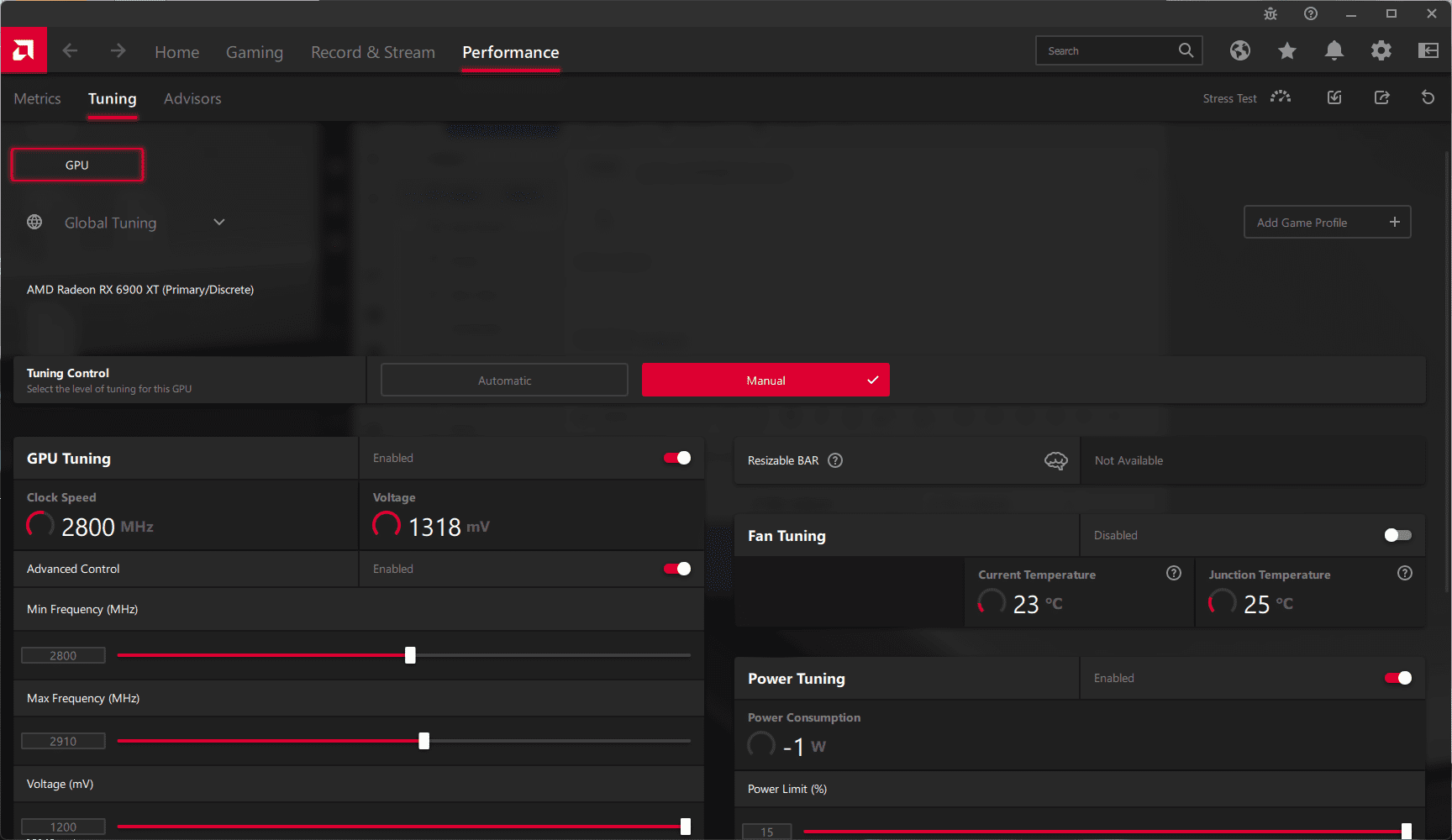Go forward with the right arrow
Image resolution: width=1452 pixels, height=840 pixels.
[x=118, y=51]
